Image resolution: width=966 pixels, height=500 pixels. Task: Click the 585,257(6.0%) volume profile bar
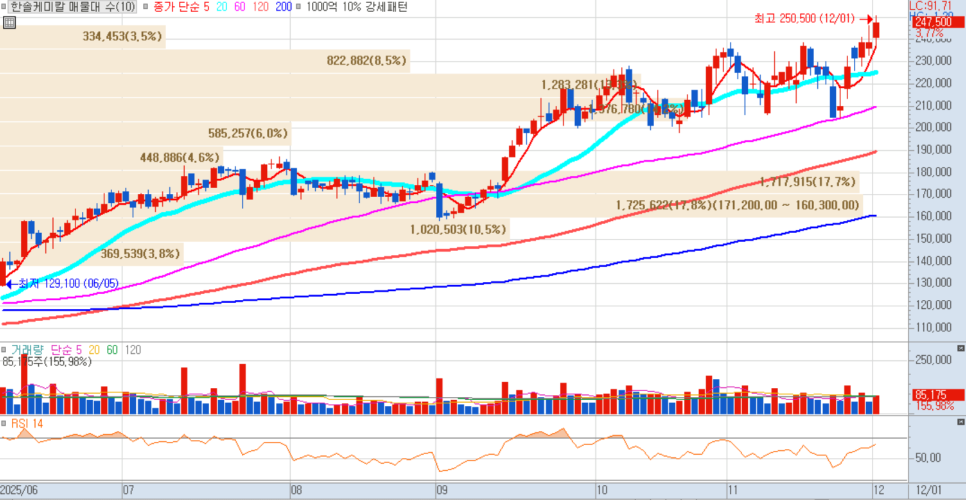pos(145,133)
